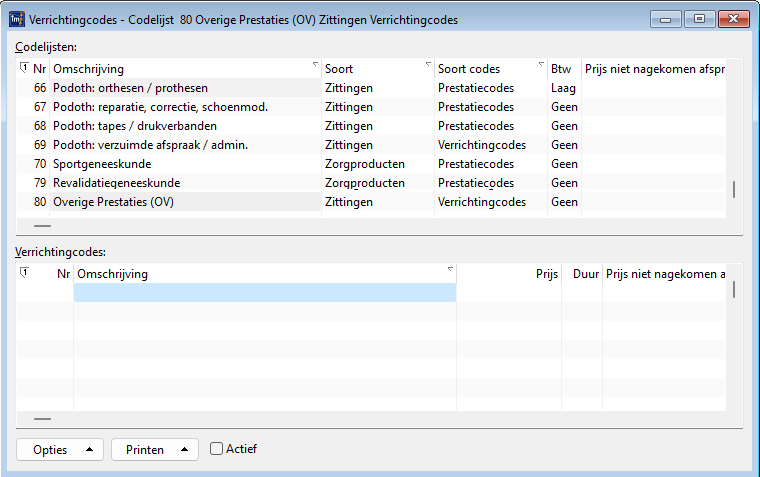Click the sort arrow in the Soort codes header
760x477 pixels.
click(x=541, y=64)
